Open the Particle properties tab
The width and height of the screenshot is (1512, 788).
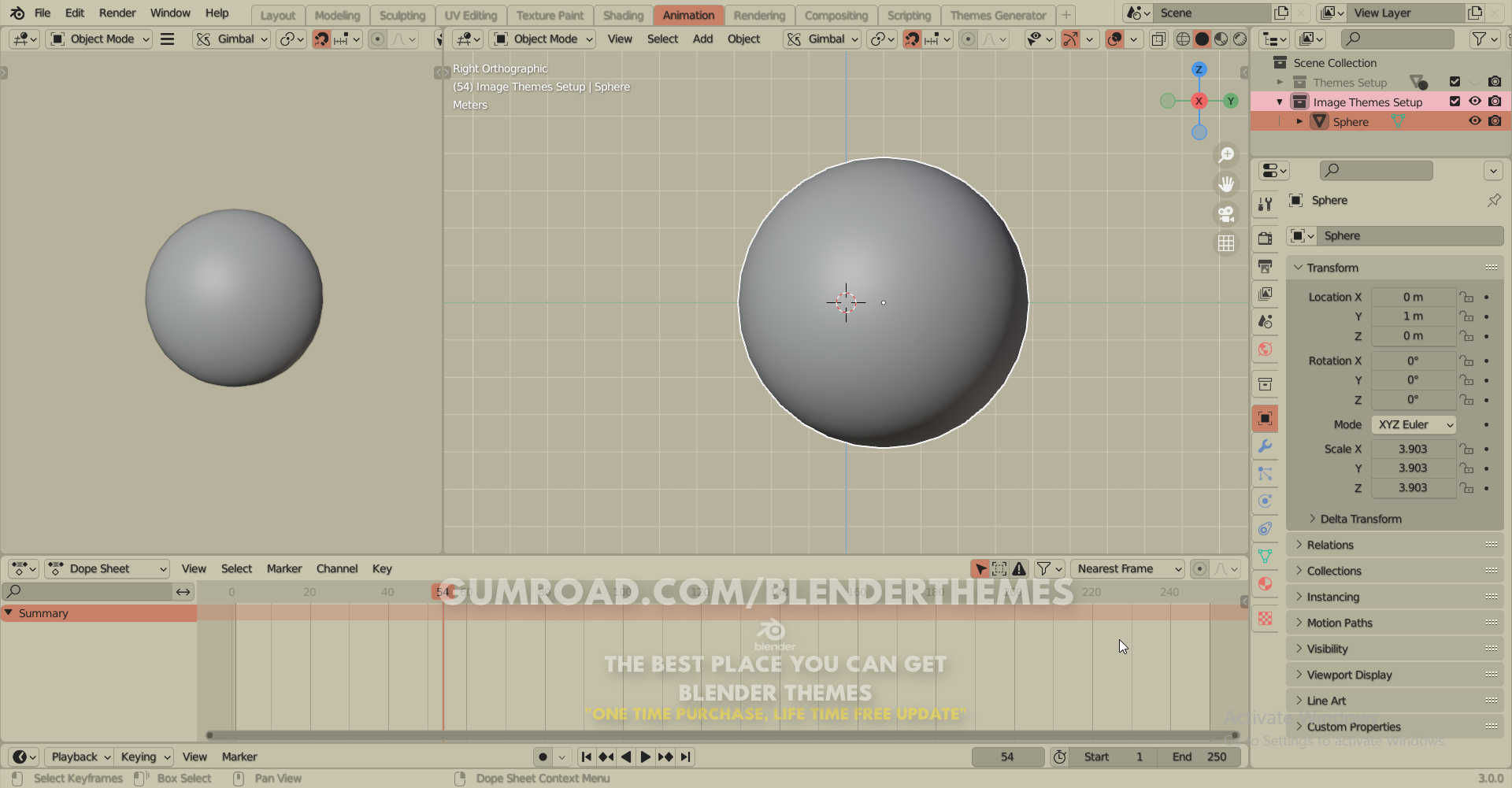pos(1265,474)
